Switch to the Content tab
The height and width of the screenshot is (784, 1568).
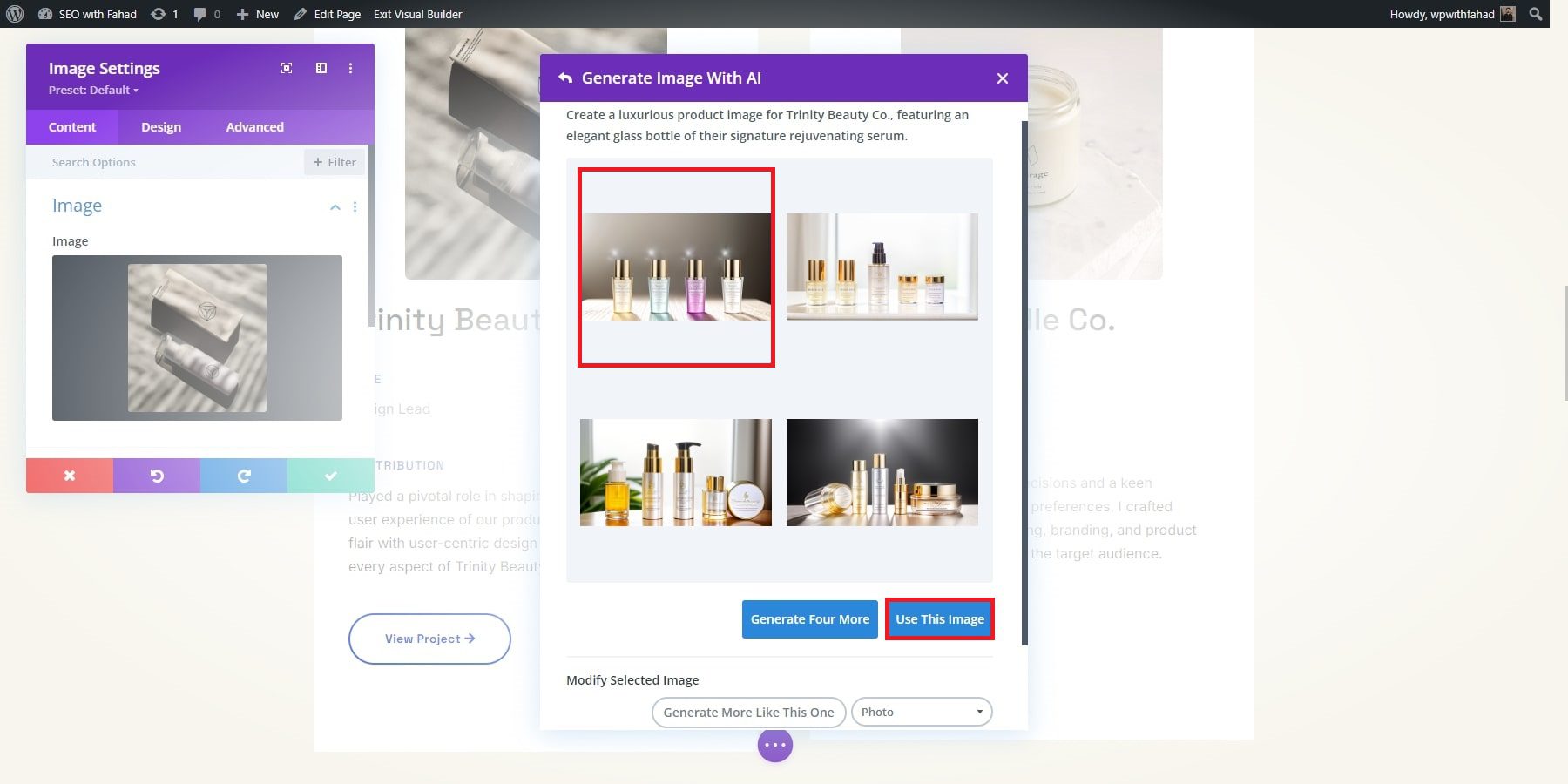tap(72, 127)
